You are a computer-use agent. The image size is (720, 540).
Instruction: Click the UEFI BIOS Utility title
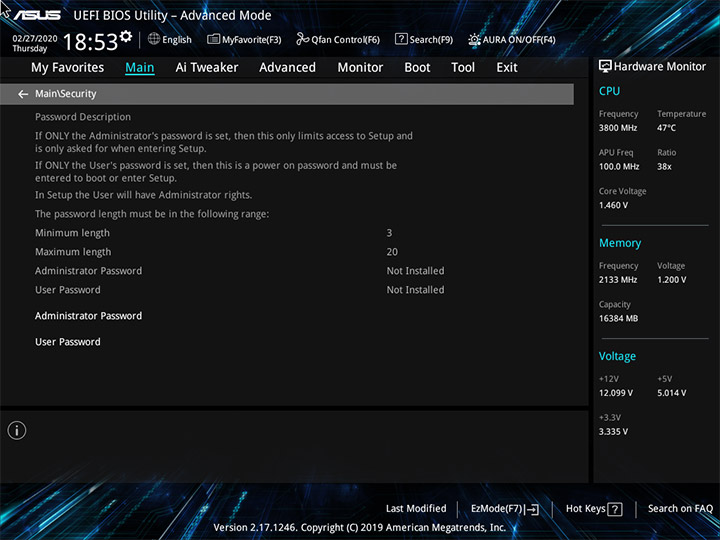(x=172, y=15)
